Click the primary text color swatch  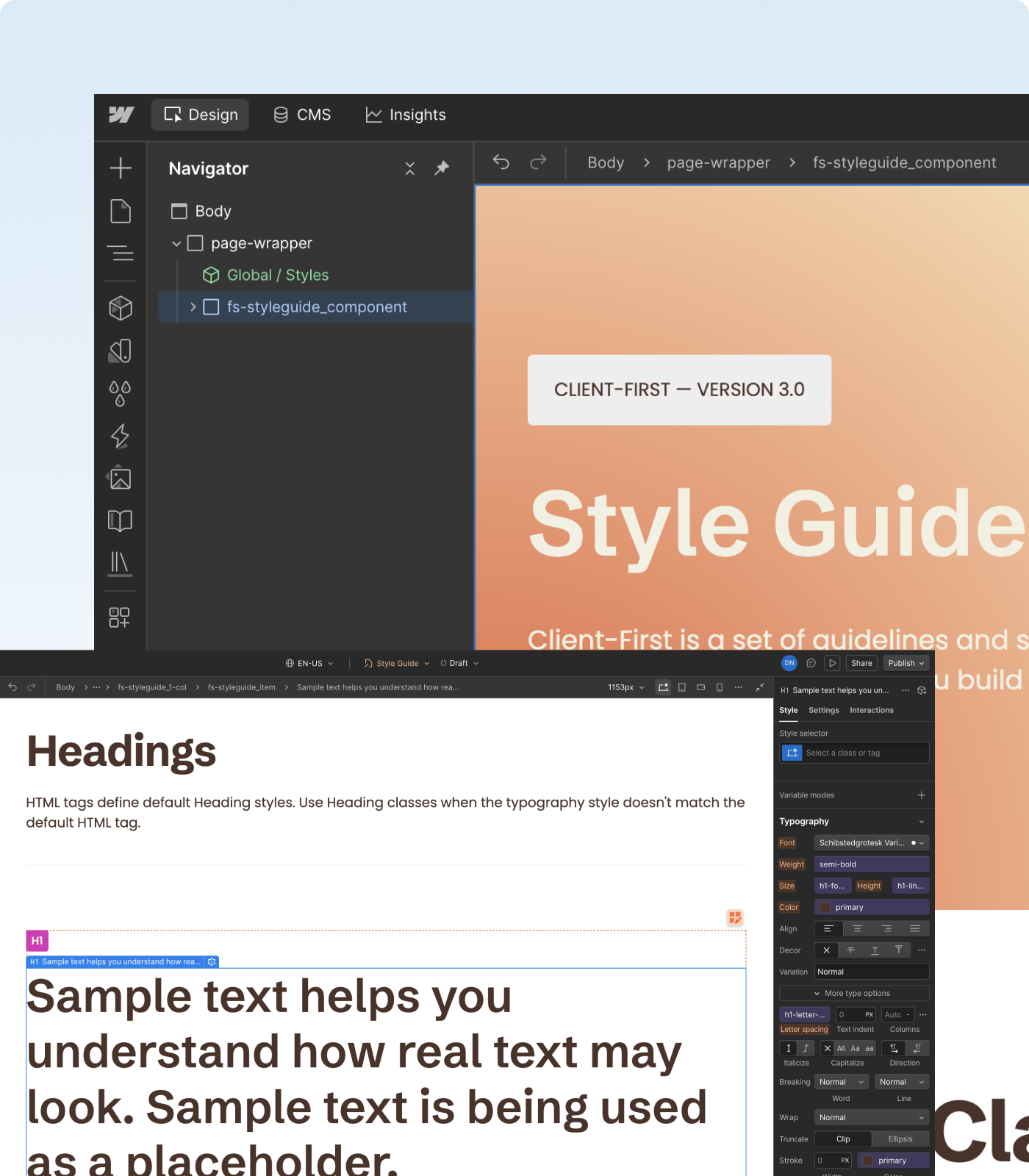click(x=825, y=908)
